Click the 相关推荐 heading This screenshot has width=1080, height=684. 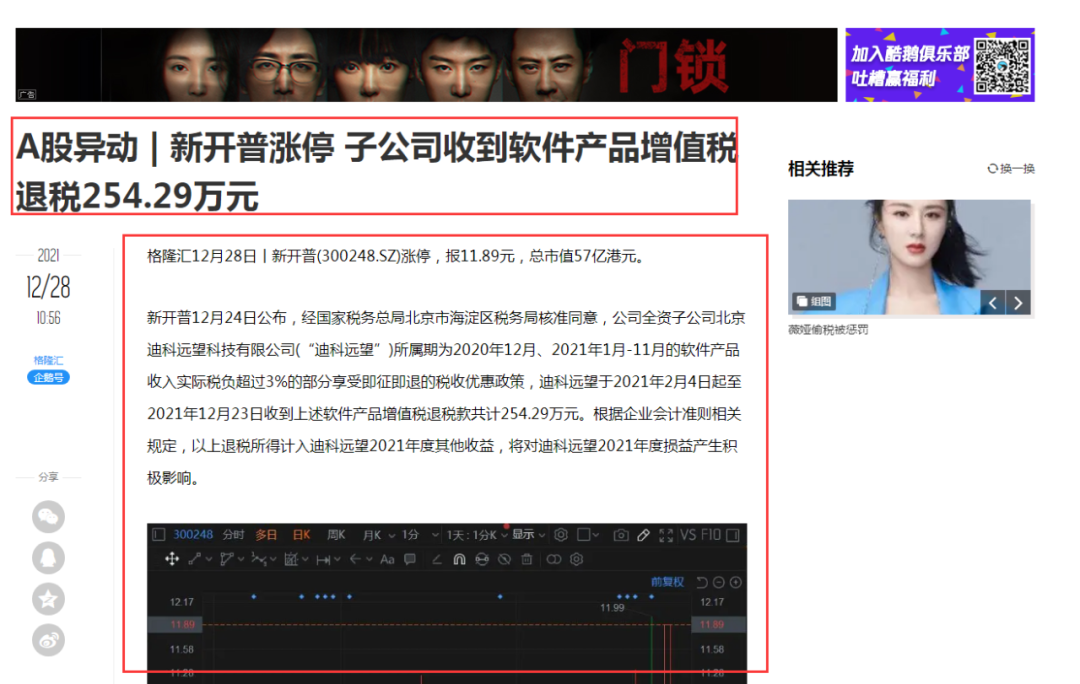pyautogui.click(x=821, y=169)
